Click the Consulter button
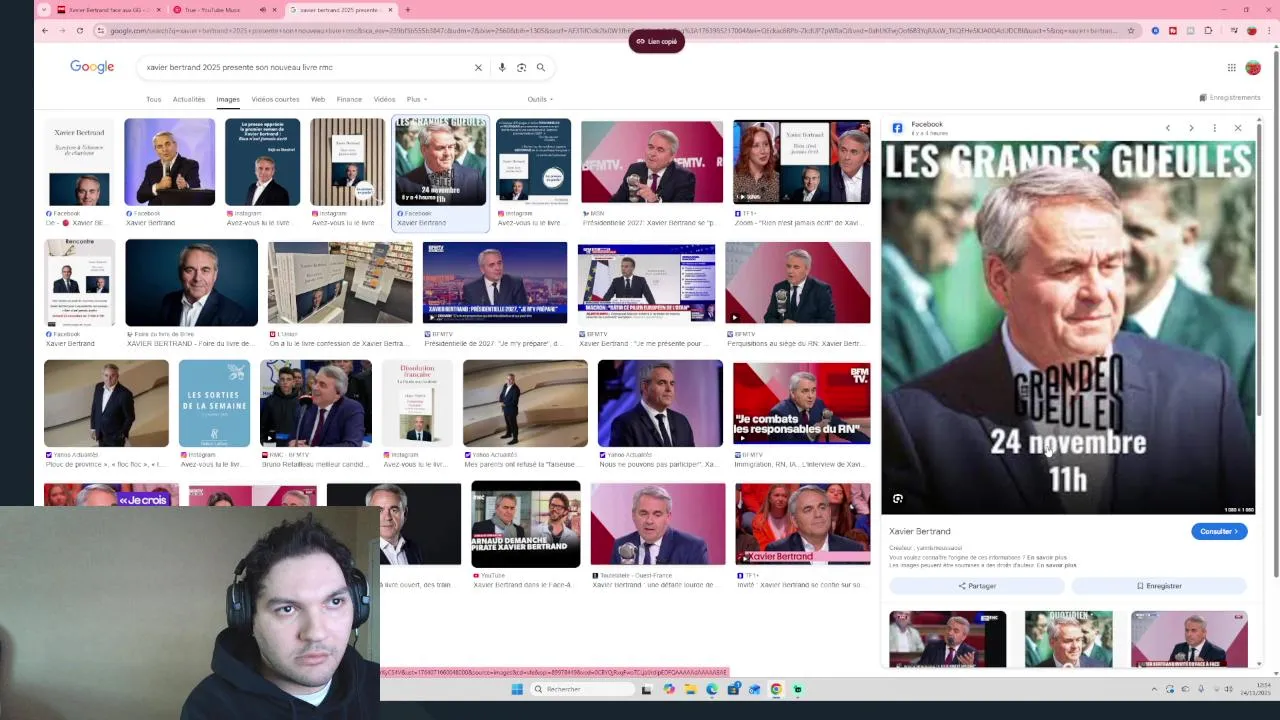 tap(1219, 531)
